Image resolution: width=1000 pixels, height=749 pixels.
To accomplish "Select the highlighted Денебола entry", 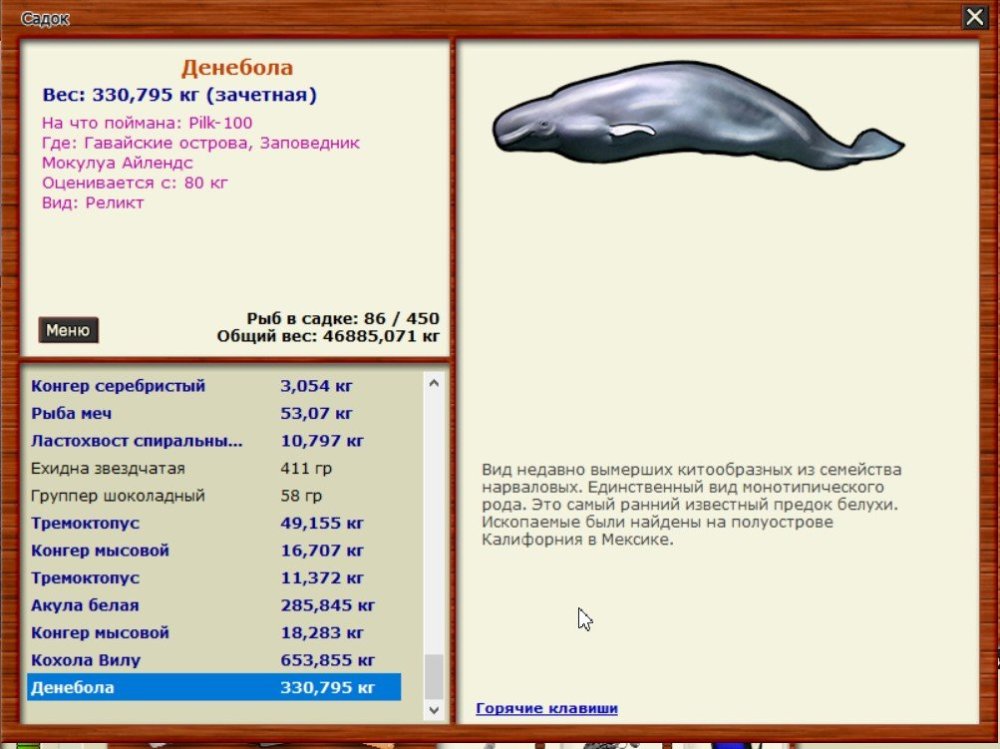I will pos(214,687).
